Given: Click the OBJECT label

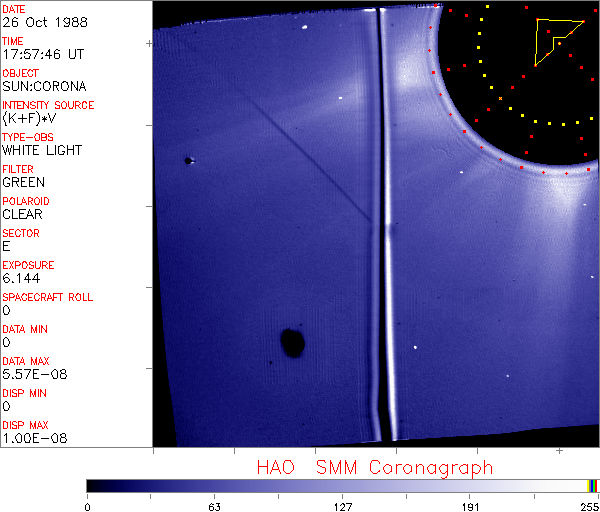Looking at the screenshot, I should 21,73.
